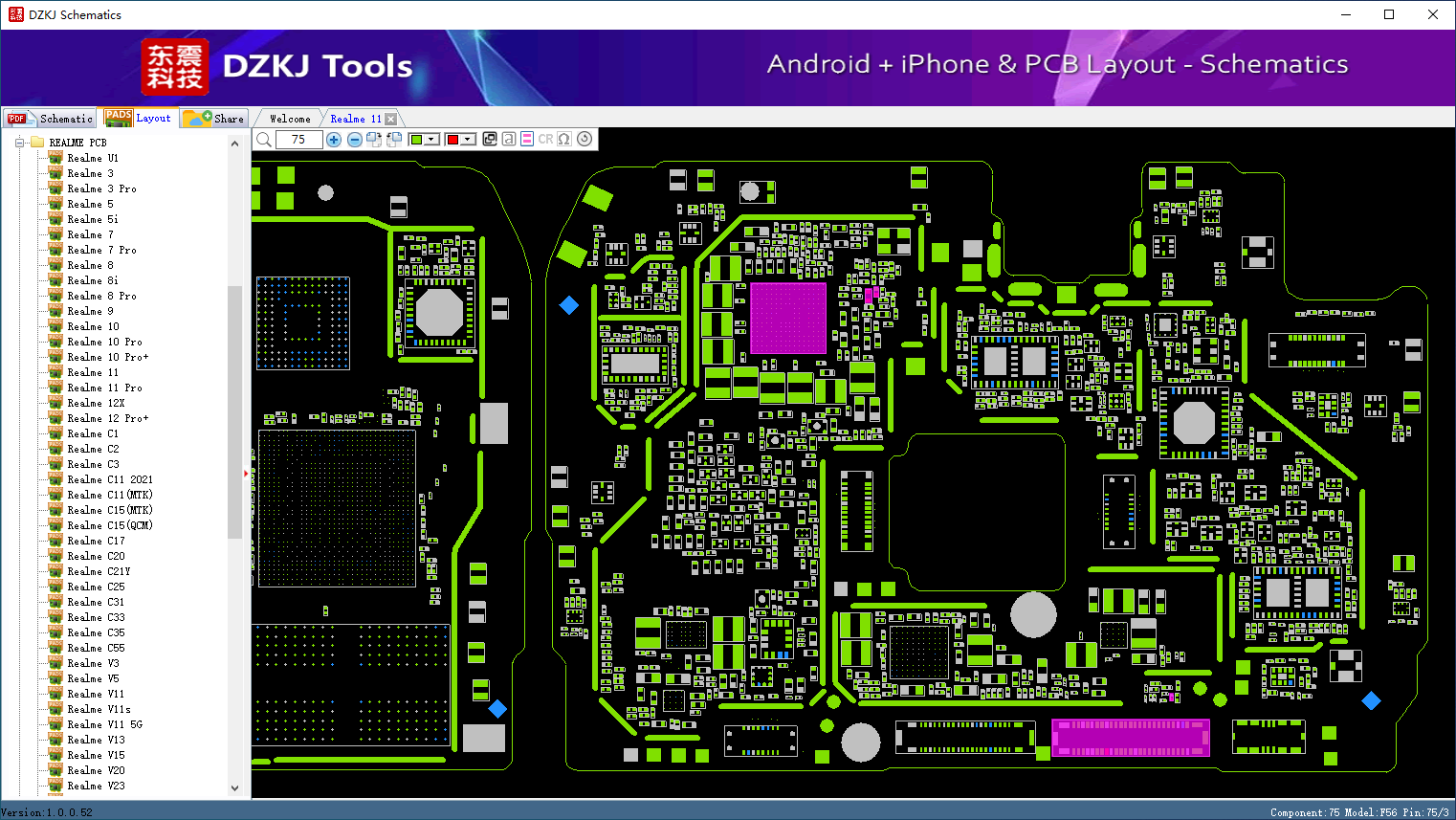This screenshot has height=820, width=1456.
Task: Toggle the letter 'a' text display icon
Action: [x=509, y=139]
